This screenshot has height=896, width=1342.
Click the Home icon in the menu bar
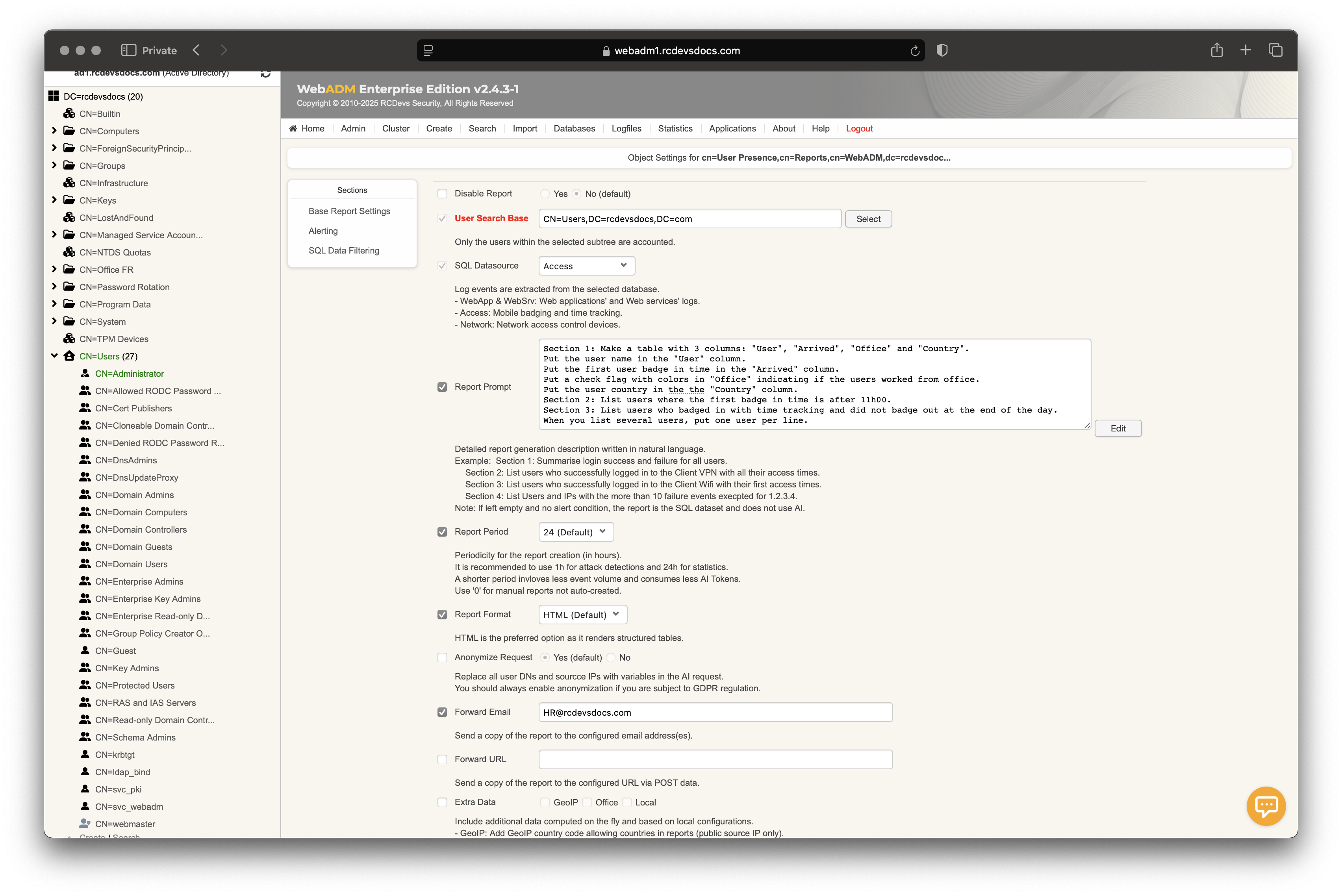point(293,128)
